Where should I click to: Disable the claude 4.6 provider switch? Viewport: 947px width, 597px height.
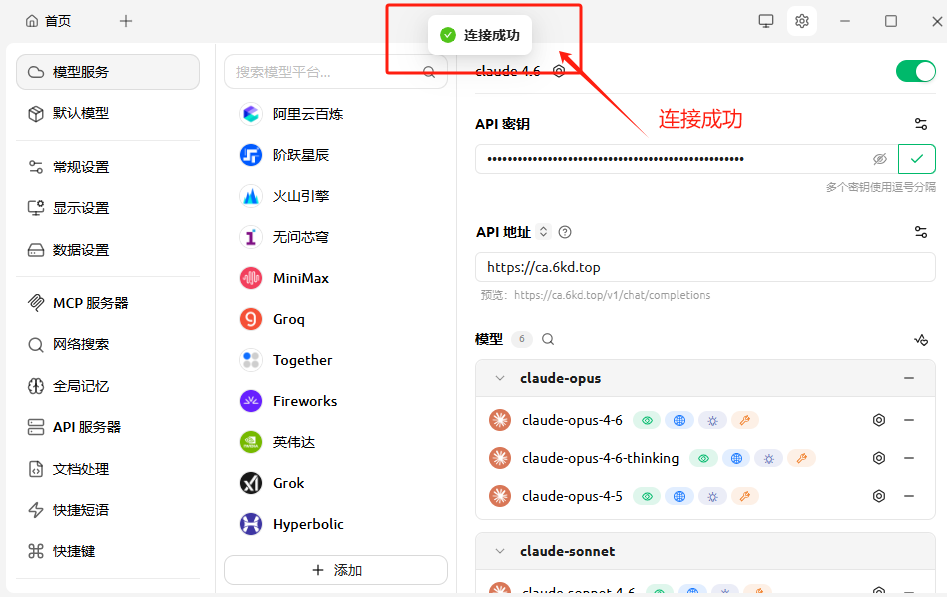pos(916,71)
